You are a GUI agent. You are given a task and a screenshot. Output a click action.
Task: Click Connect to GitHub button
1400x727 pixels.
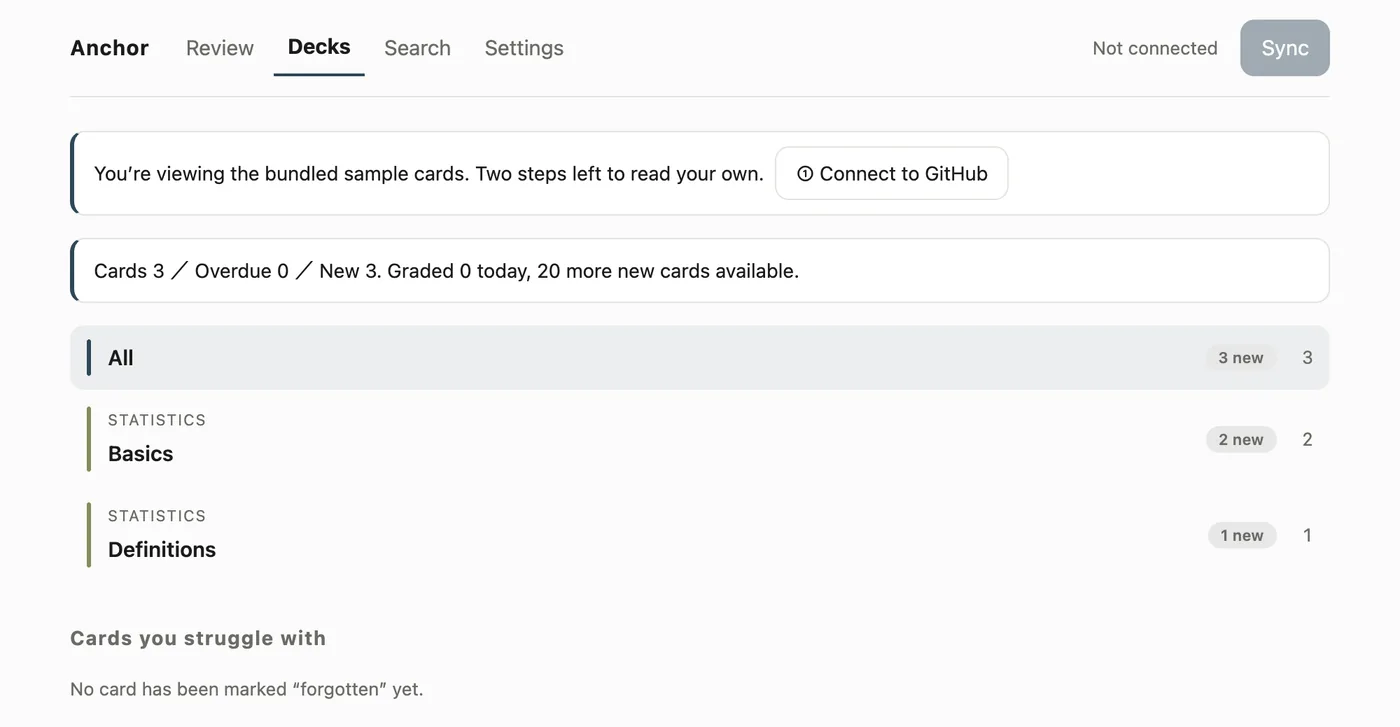891,174
